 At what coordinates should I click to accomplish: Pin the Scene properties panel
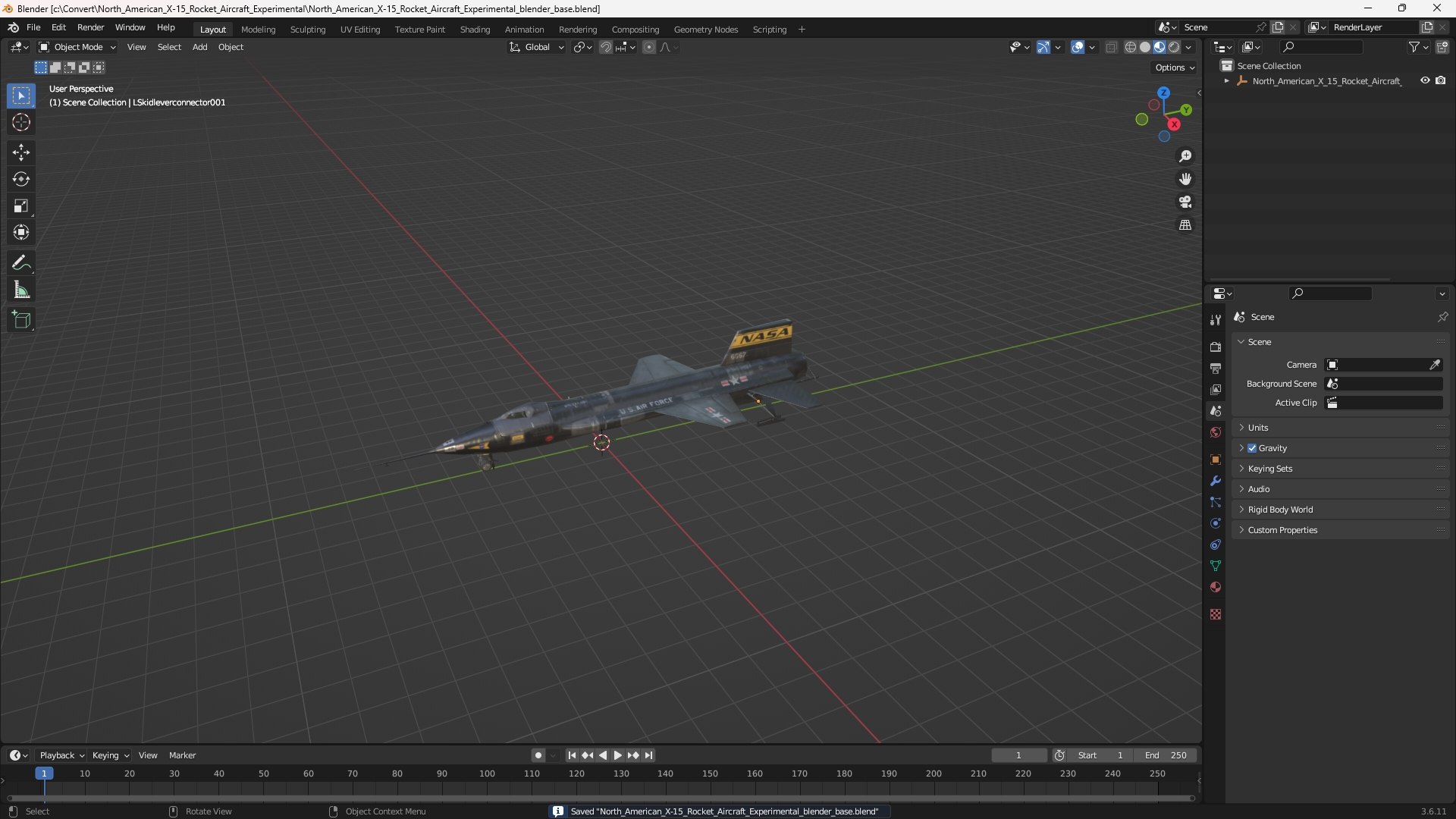(1442, 317)
